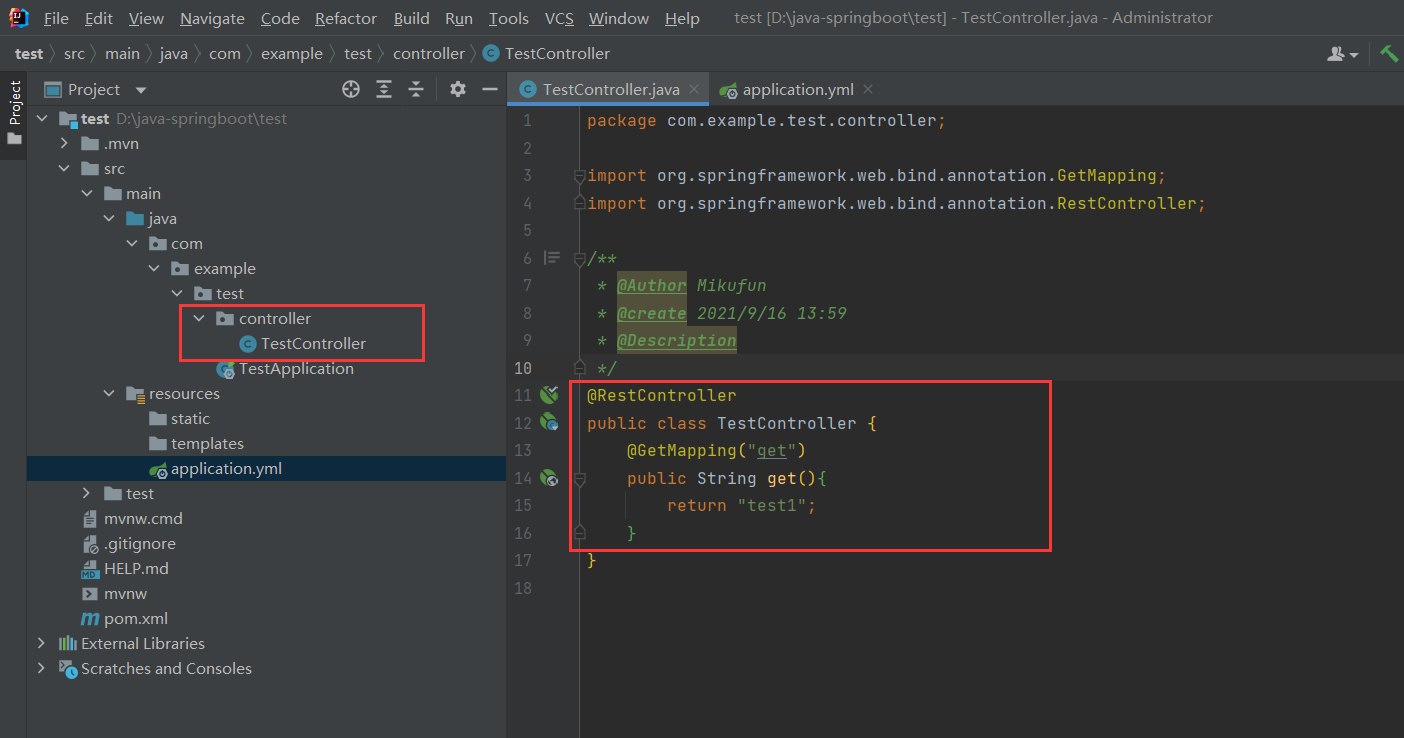The image size is (1404, 738).
Task: Select the mvnw file
Action: click(114, 593)
